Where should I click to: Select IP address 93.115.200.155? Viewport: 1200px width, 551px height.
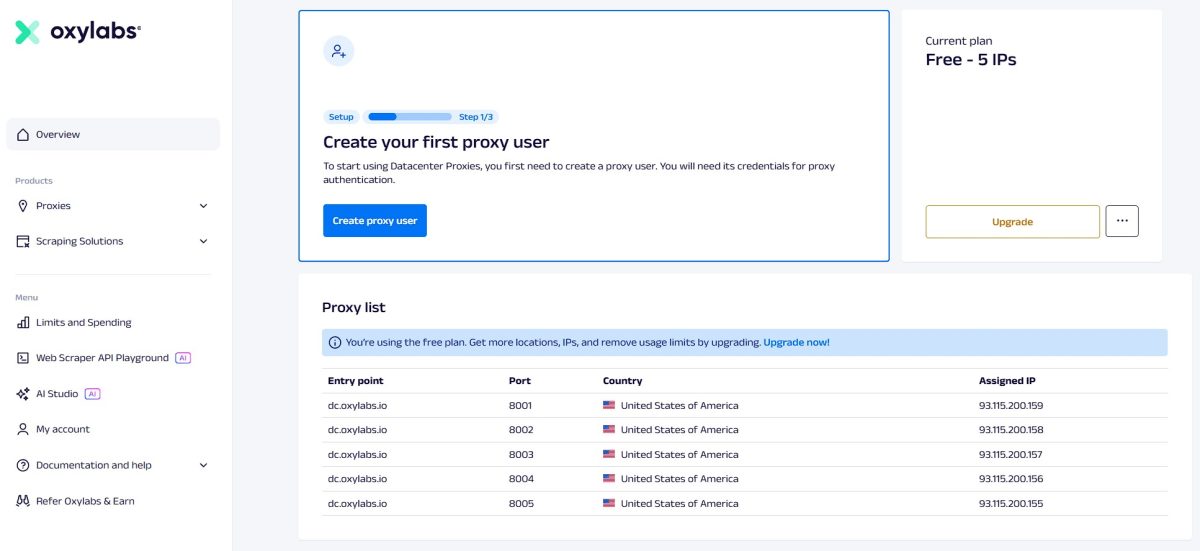click(1011, 503)
